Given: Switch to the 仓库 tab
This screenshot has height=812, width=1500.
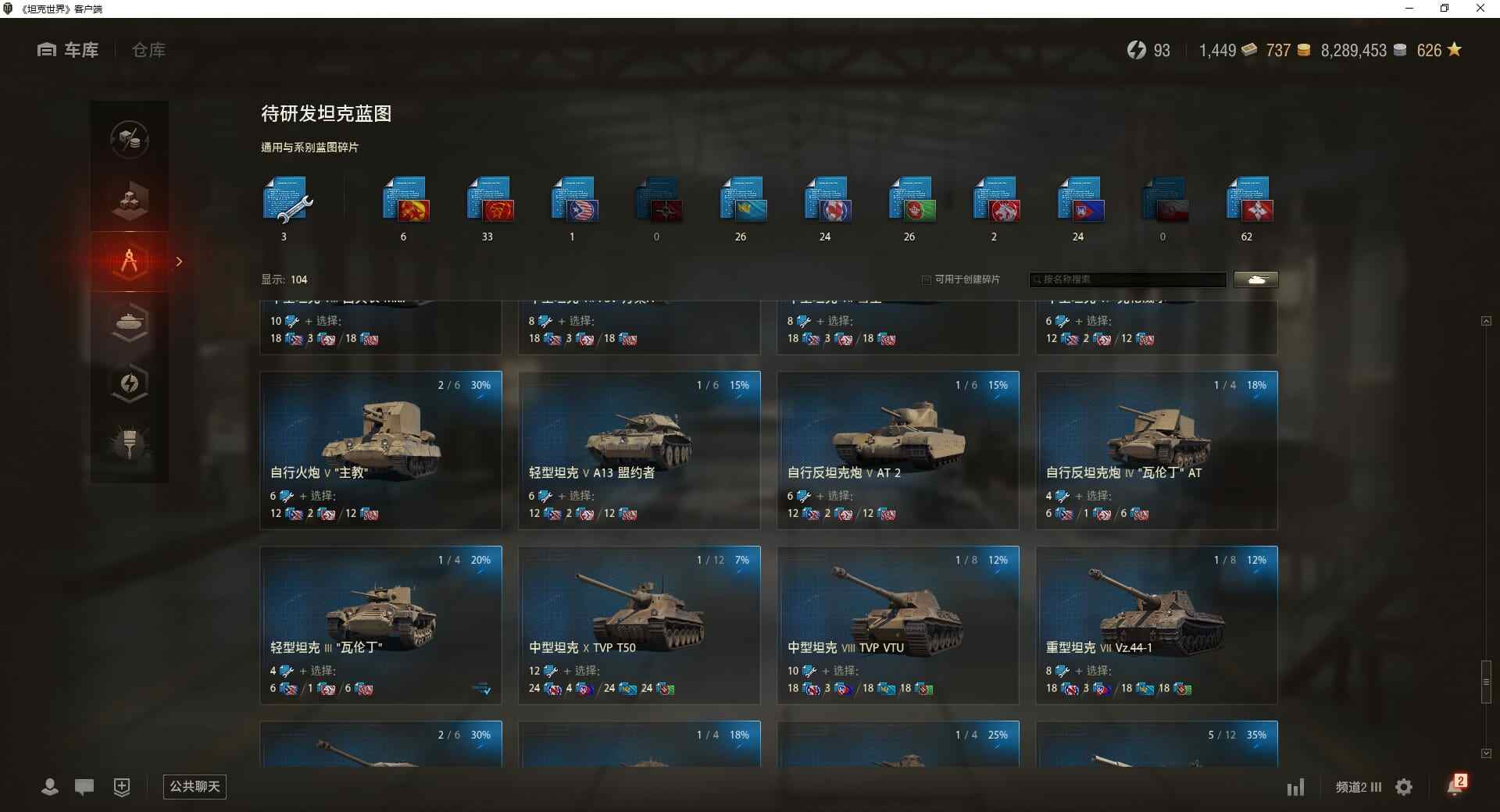Looking at the screenshot, I should click(148, 50).
